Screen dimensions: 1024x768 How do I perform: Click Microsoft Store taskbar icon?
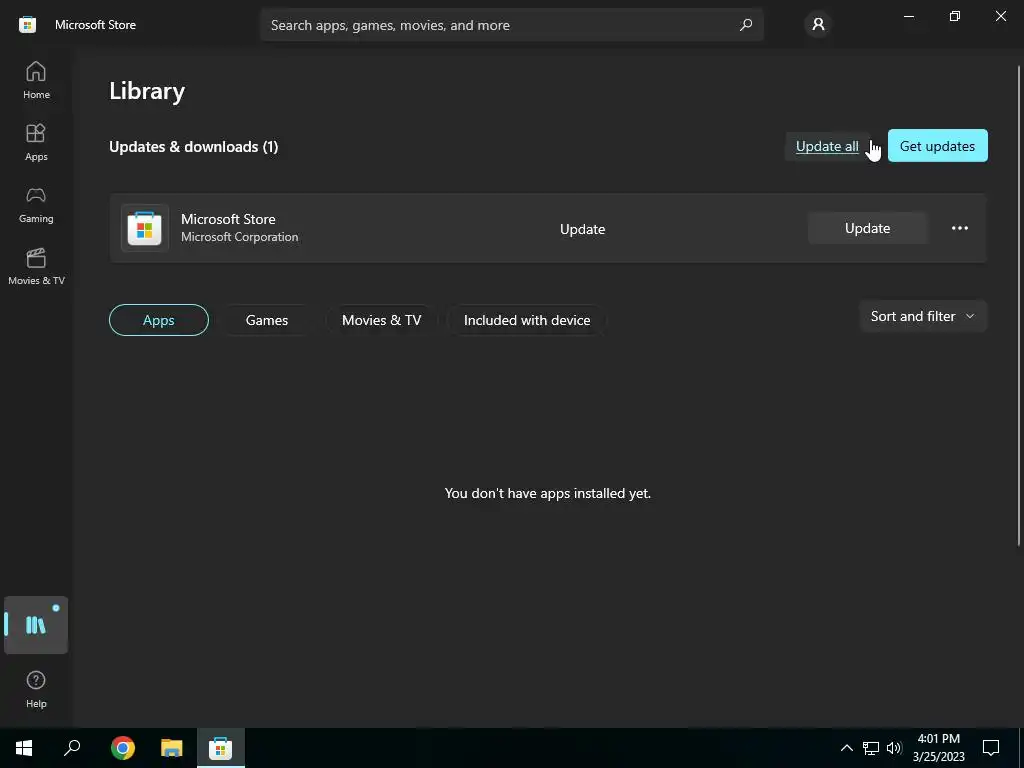pyautogui.click(x=221, y=748)
